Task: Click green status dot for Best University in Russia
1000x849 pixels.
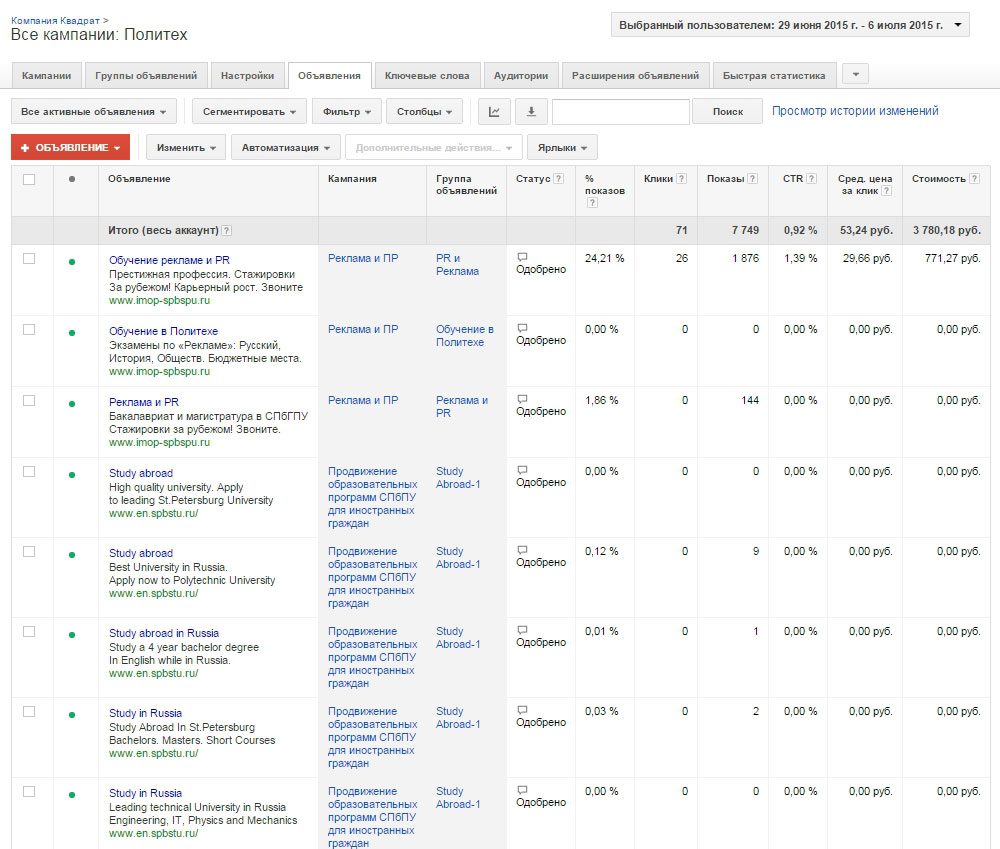Action: tap(72, 555)
